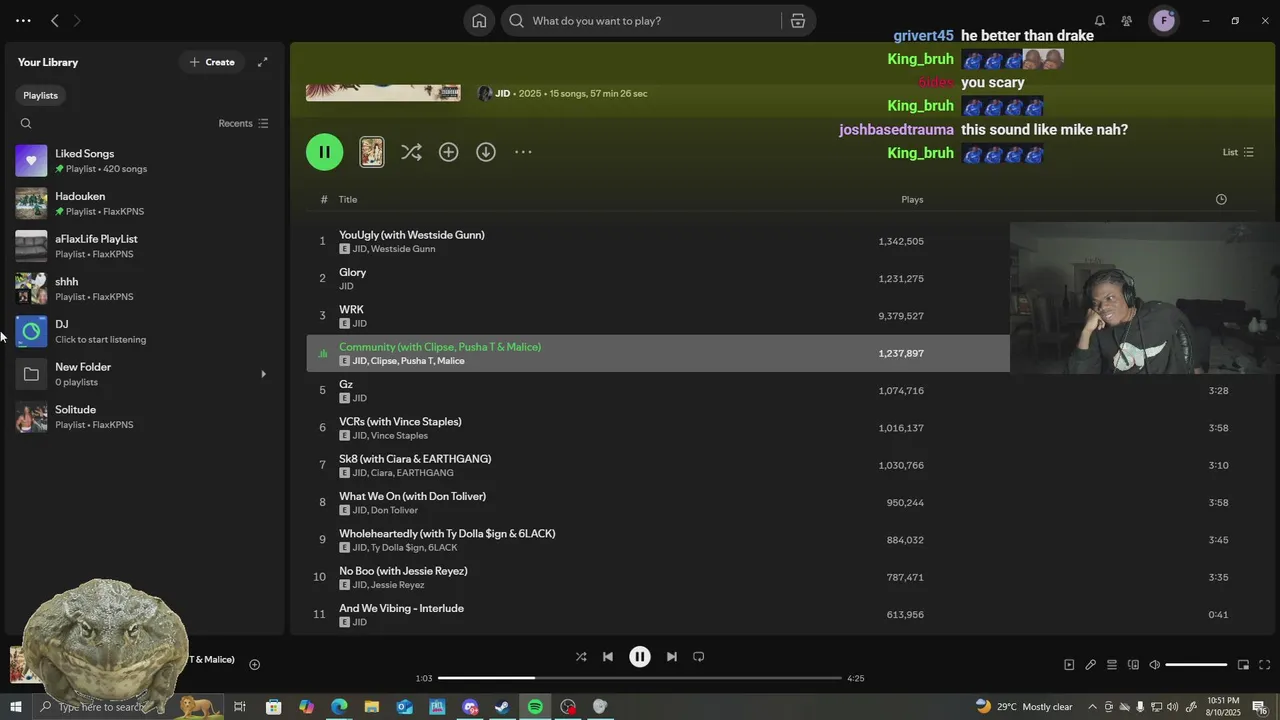This screenshot has width=1280, height=720.
Task: Open Spotify from the Windows taskbar
Action: click(536, 707)
